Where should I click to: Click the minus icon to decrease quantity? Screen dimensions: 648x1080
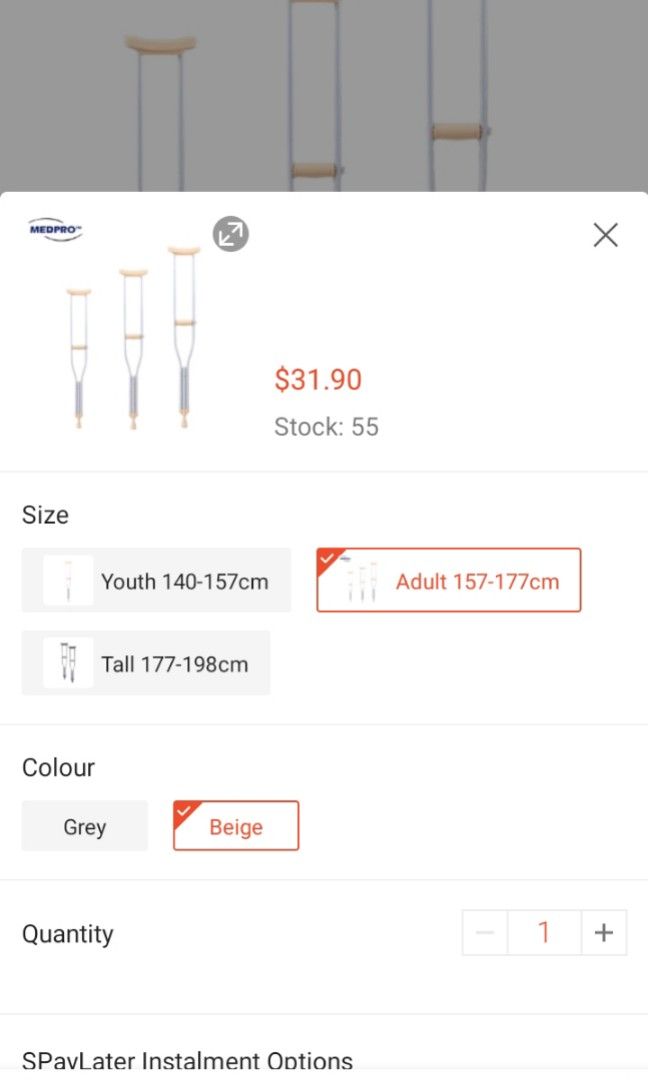point(484,932)
